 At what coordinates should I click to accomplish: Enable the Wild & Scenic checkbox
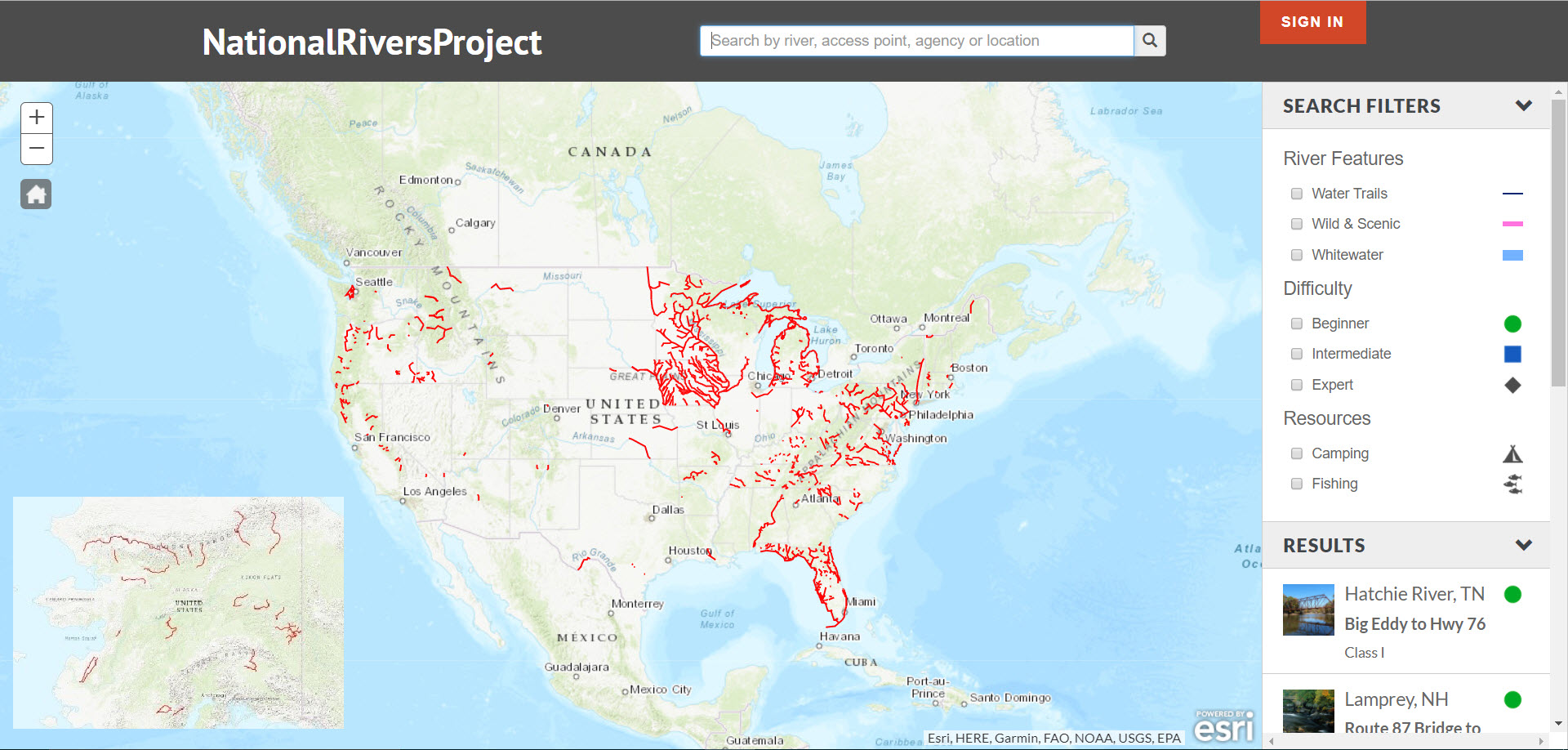pos(1296,224)
